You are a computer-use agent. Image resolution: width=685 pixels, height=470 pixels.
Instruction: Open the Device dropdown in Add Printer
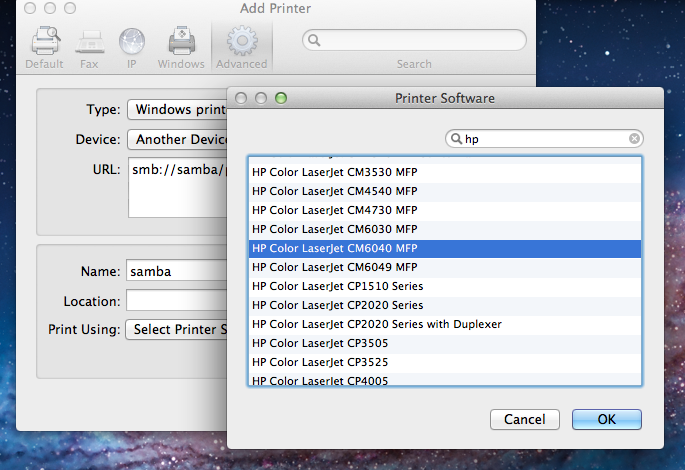pos(177,139)
